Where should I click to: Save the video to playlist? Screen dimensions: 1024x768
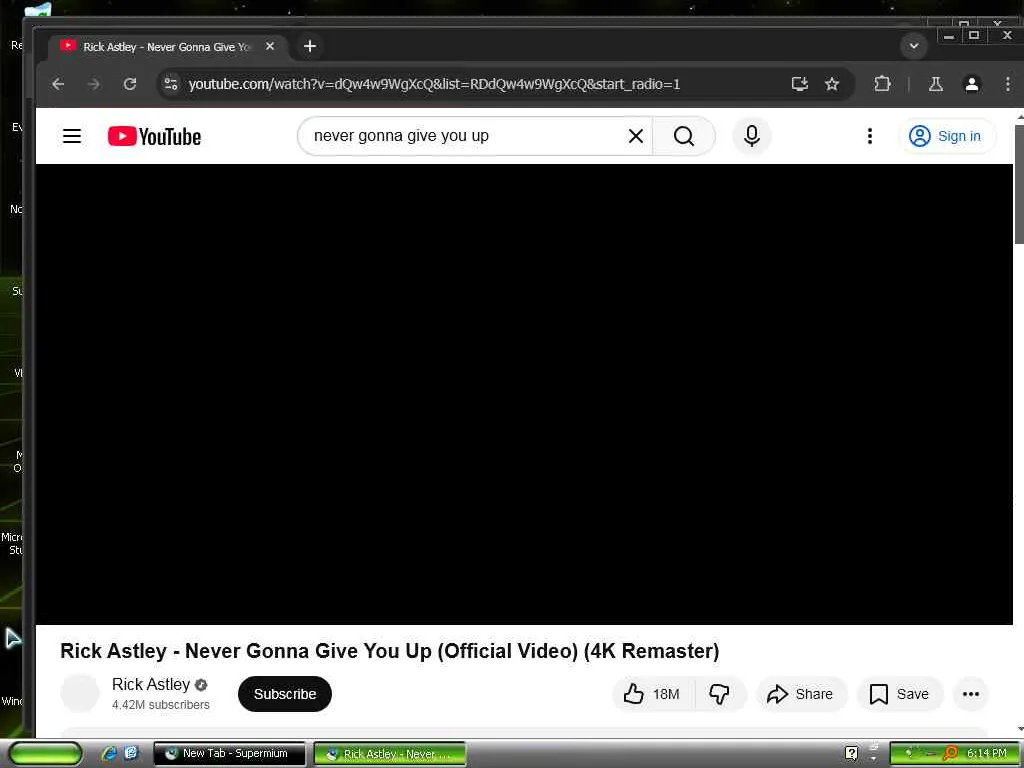click(x=899, y=694)
